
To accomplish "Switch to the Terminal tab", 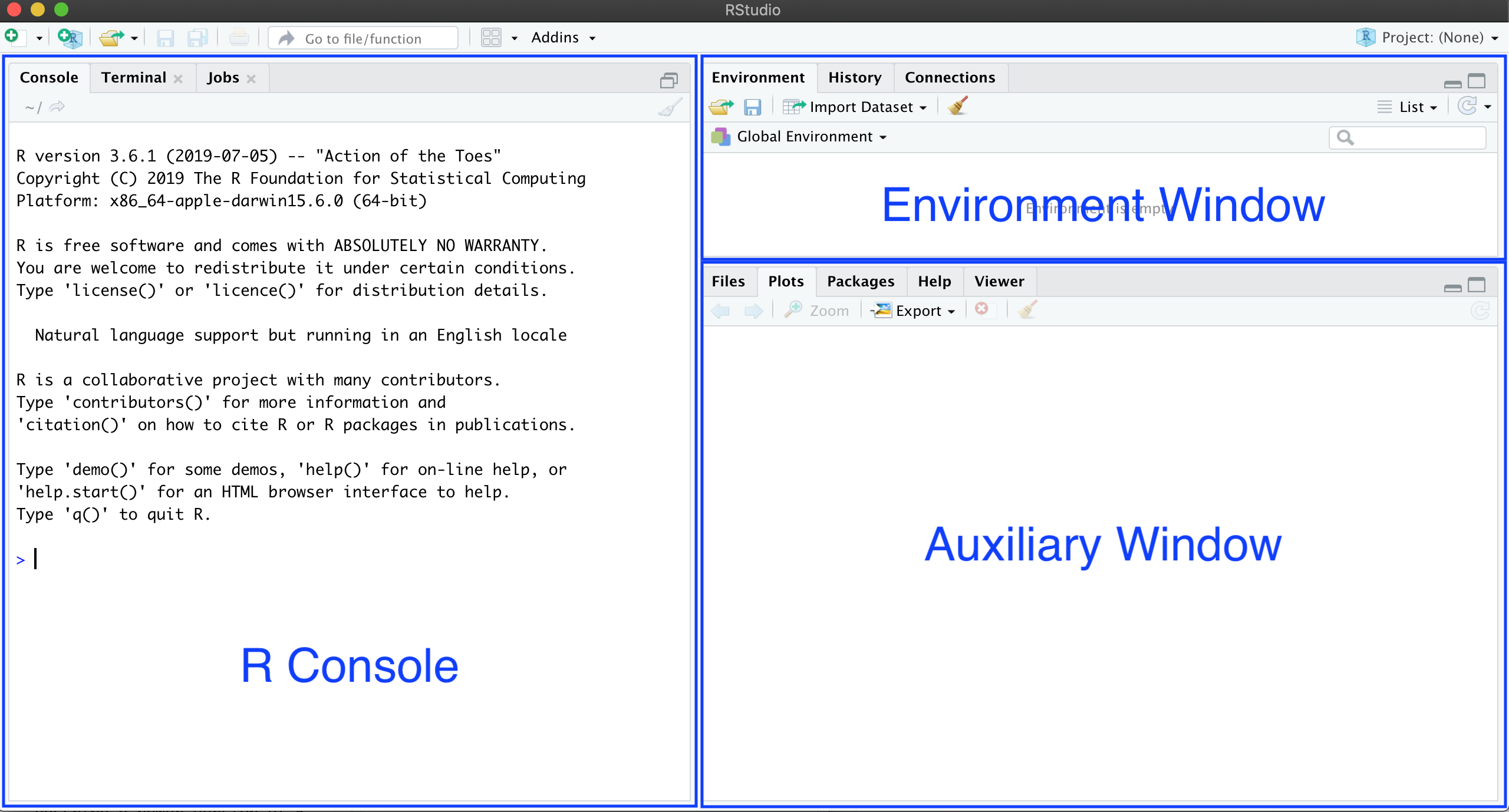I will pos(134,78).
